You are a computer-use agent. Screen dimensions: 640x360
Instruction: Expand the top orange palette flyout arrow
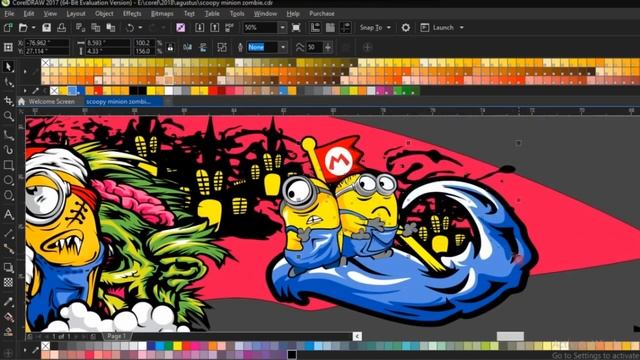click(25, 71)
